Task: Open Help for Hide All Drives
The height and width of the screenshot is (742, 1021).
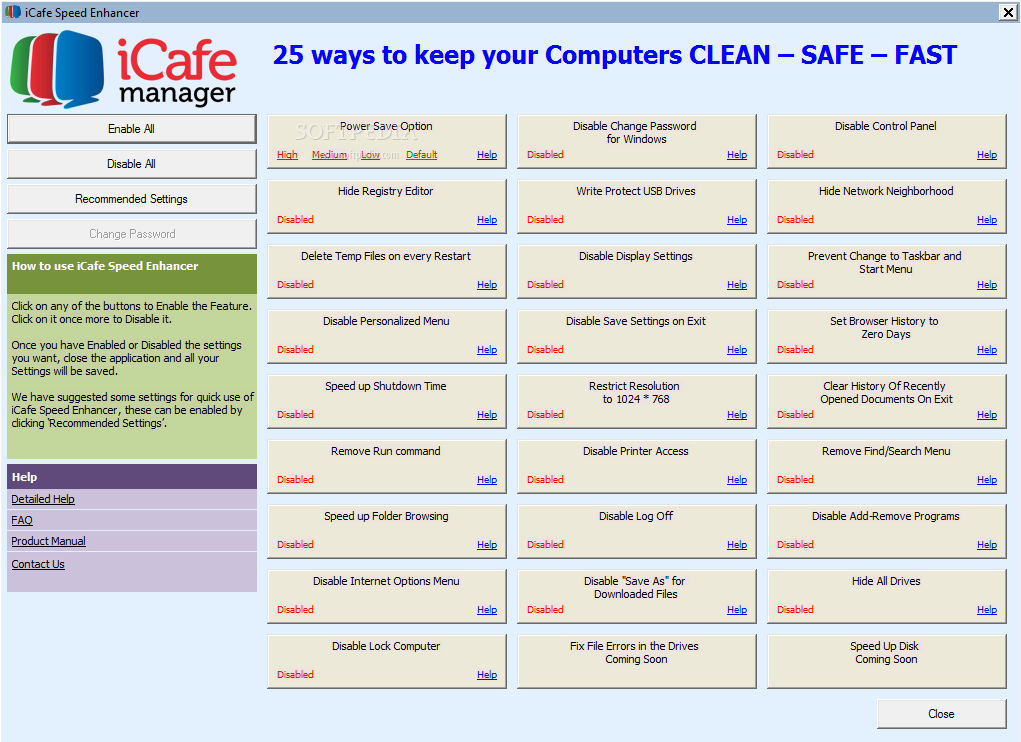Action: [x=987, y=611]
